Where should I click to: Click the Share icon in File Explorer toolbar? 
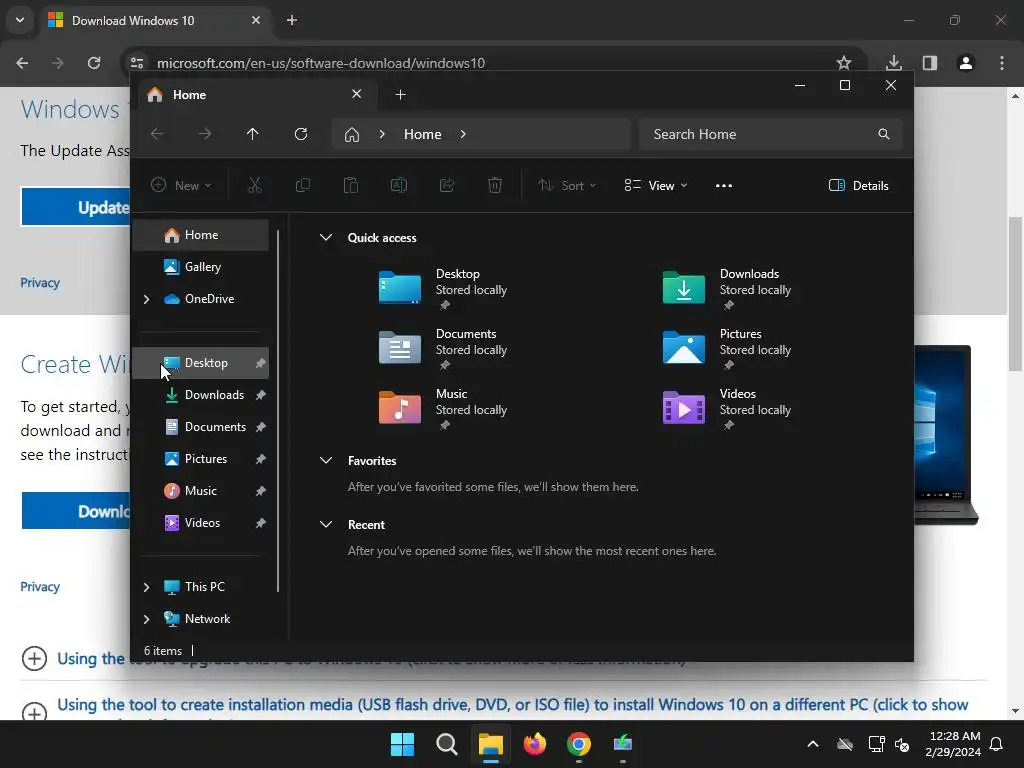447,185
